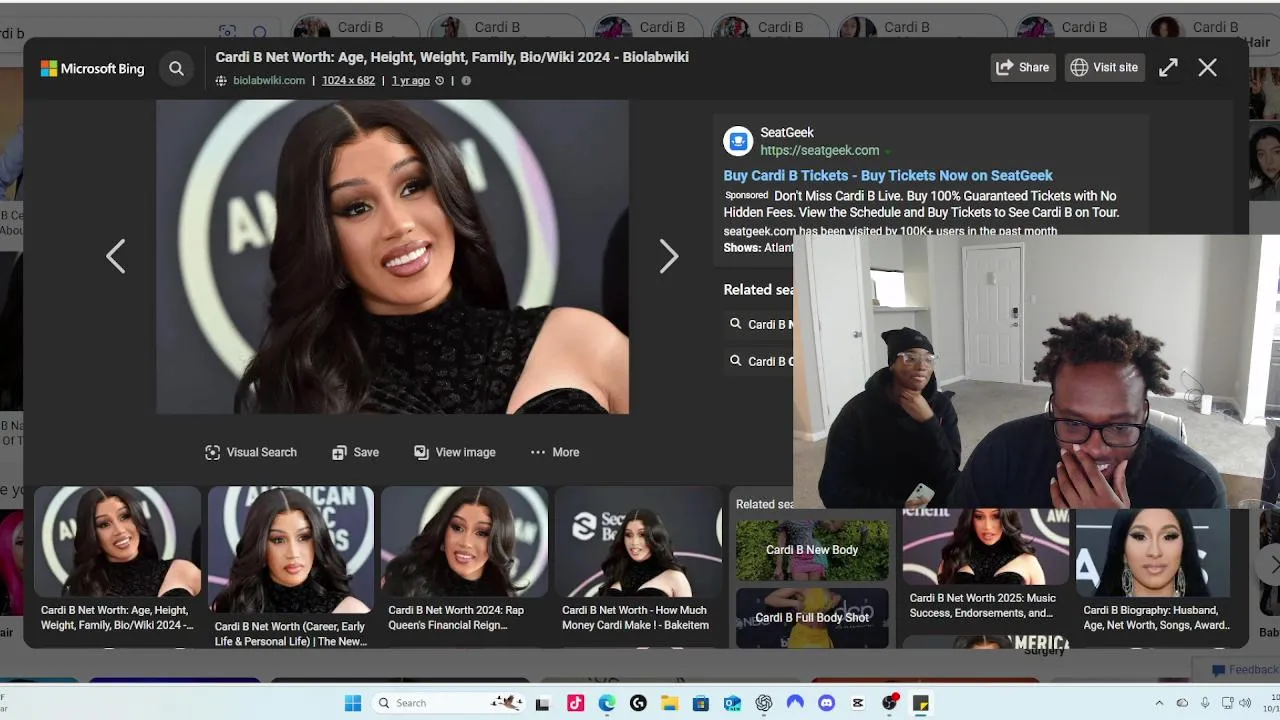Open the Buy Cardi B Tickets ad link
The image size is (1280, 720).
coord(888,175)
